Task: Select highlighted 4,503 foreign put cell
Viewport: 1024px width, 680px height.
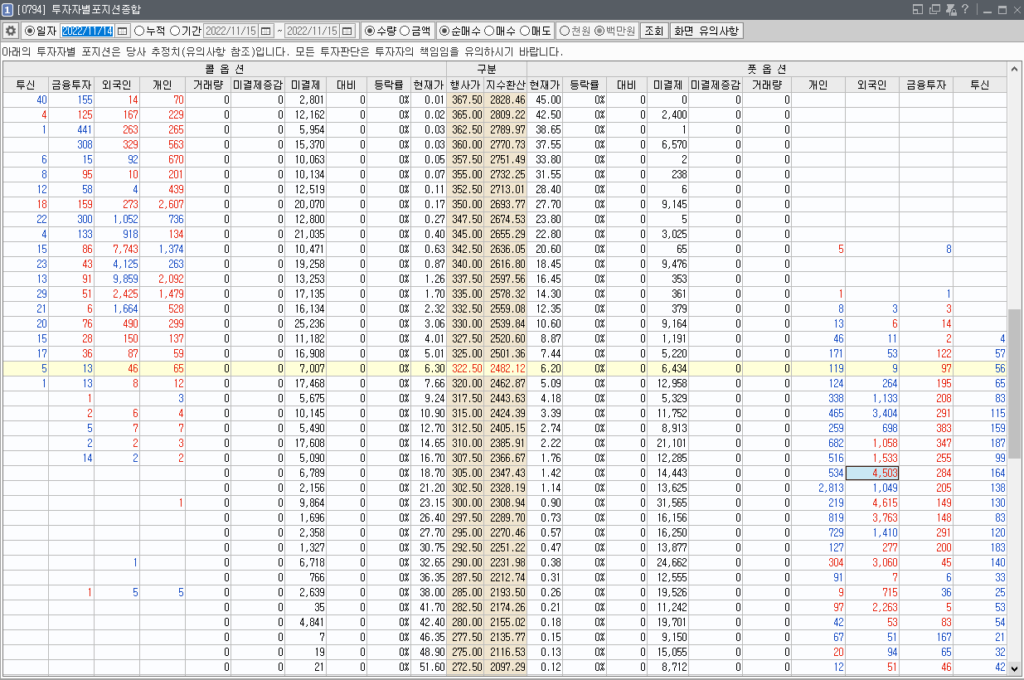Action: coord(872,473)
